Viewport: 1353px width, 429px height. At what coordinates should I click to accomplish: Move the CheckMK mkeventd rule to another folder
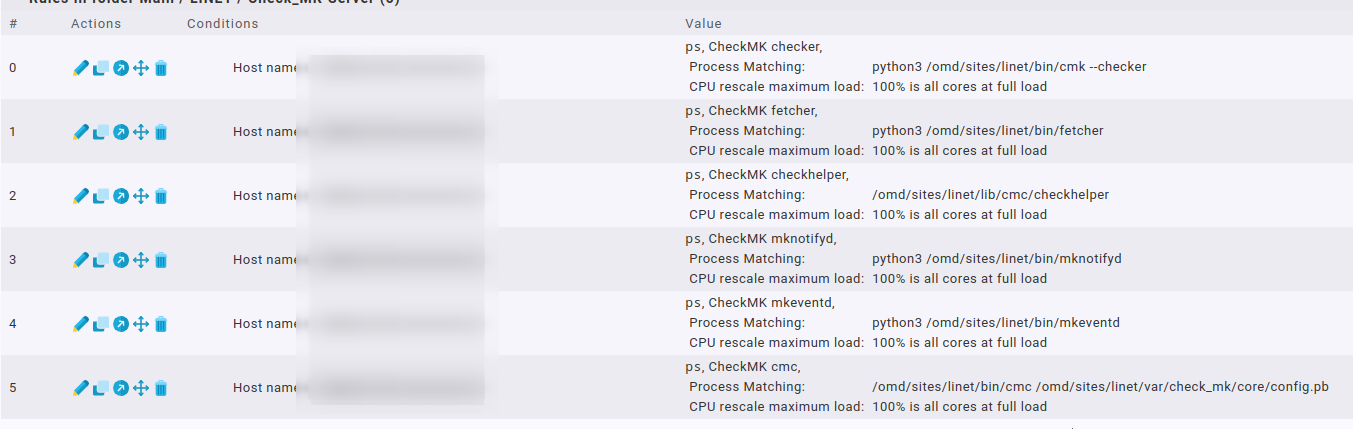coord(121,324)
